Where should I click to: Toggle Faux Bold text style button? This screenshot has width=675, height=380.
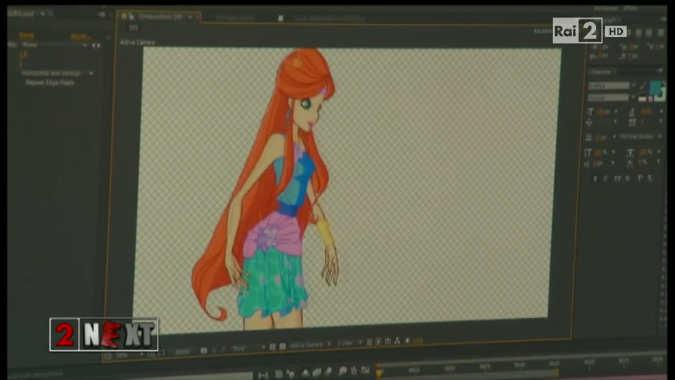[x=595, y=179]
